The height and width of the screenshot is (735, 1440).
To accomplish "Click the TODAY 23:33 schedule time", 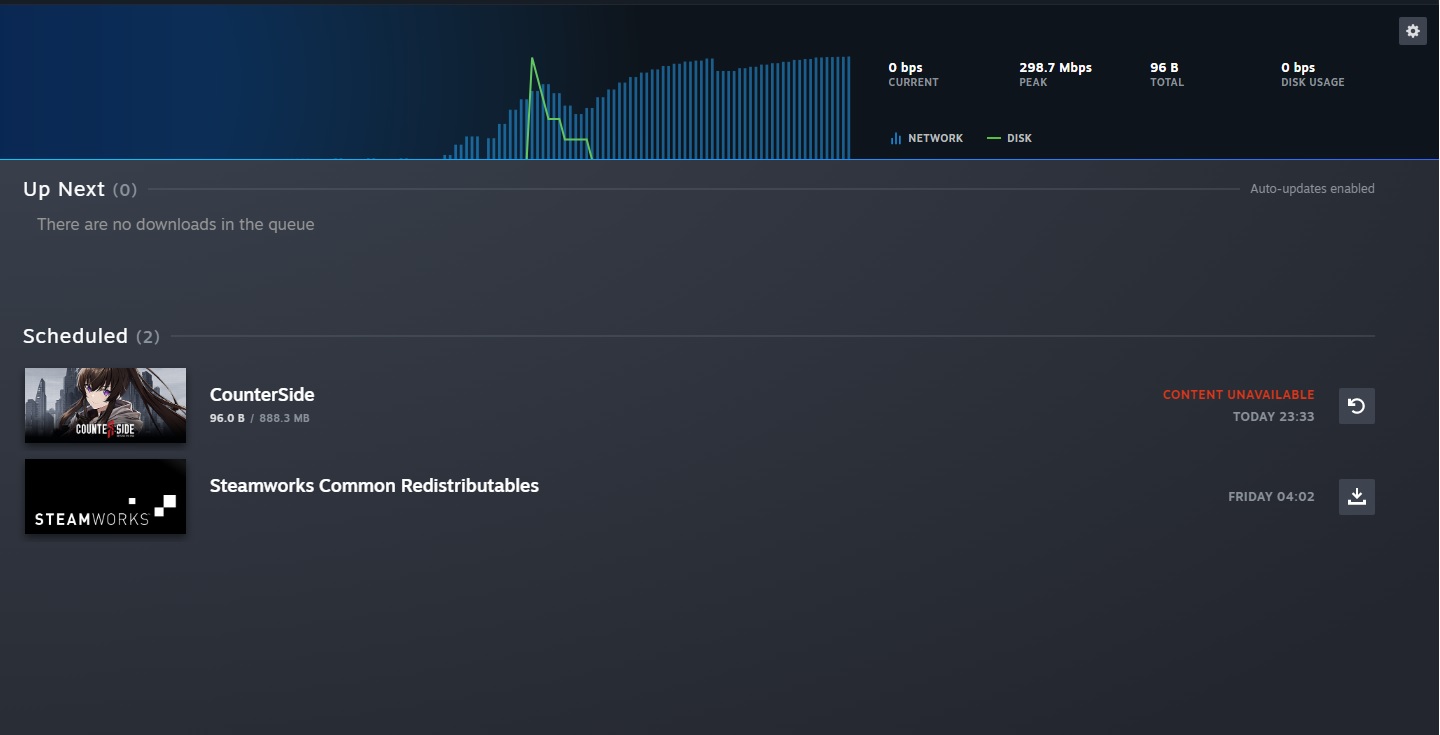I will [x=1273, y=417].
